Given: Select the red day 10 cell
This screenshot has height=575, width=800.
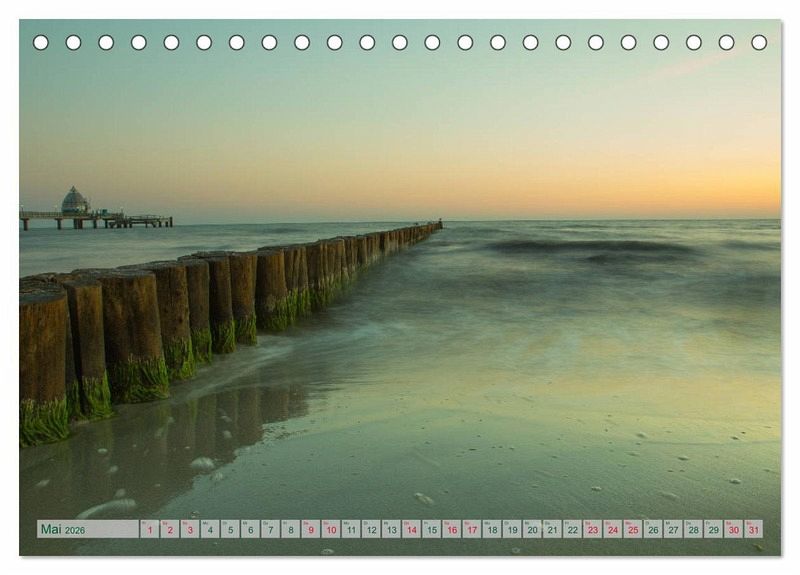Looking at the screenshot, I should coord(331,529).
